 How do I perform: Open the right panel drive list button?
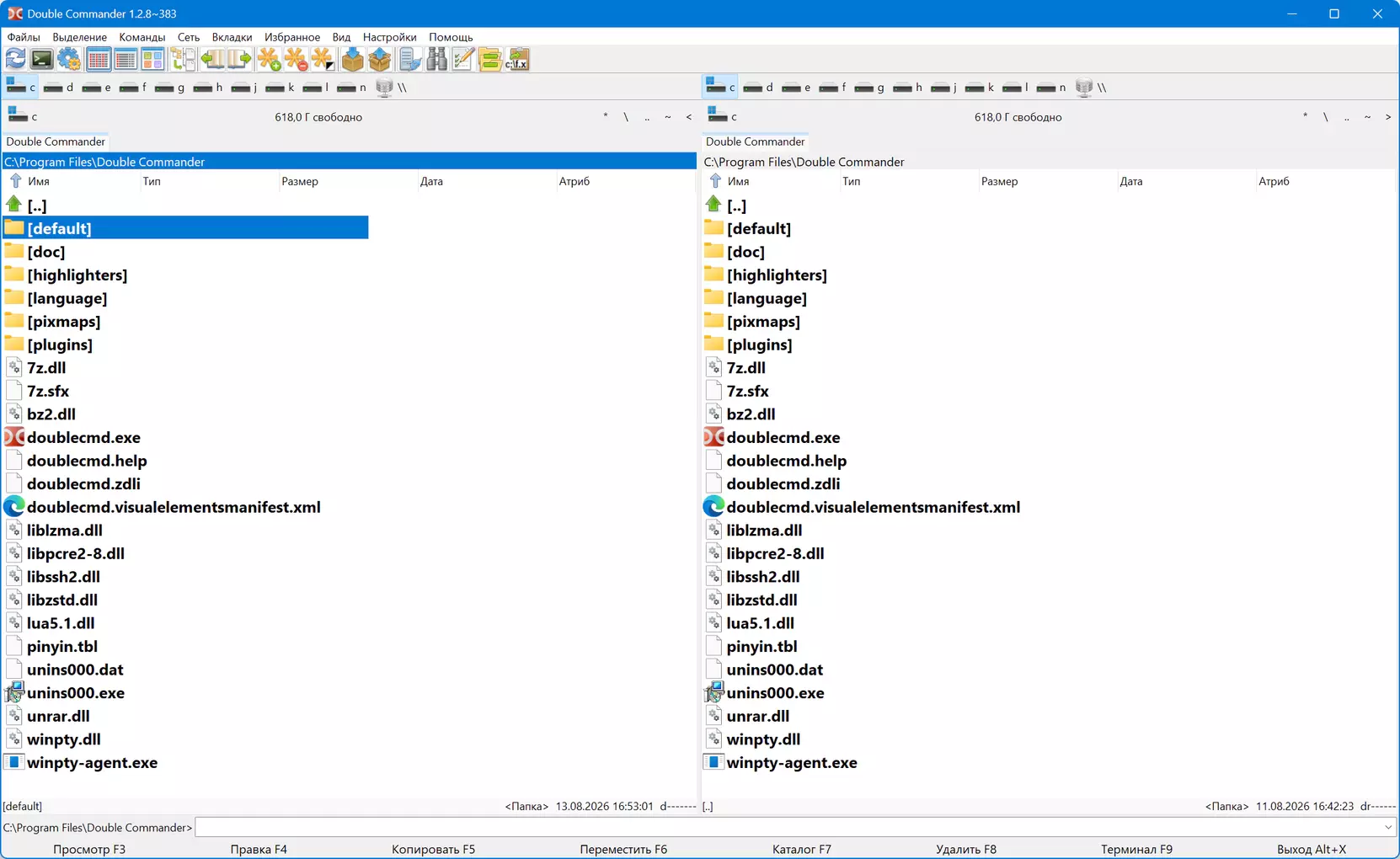pos(723,116)
